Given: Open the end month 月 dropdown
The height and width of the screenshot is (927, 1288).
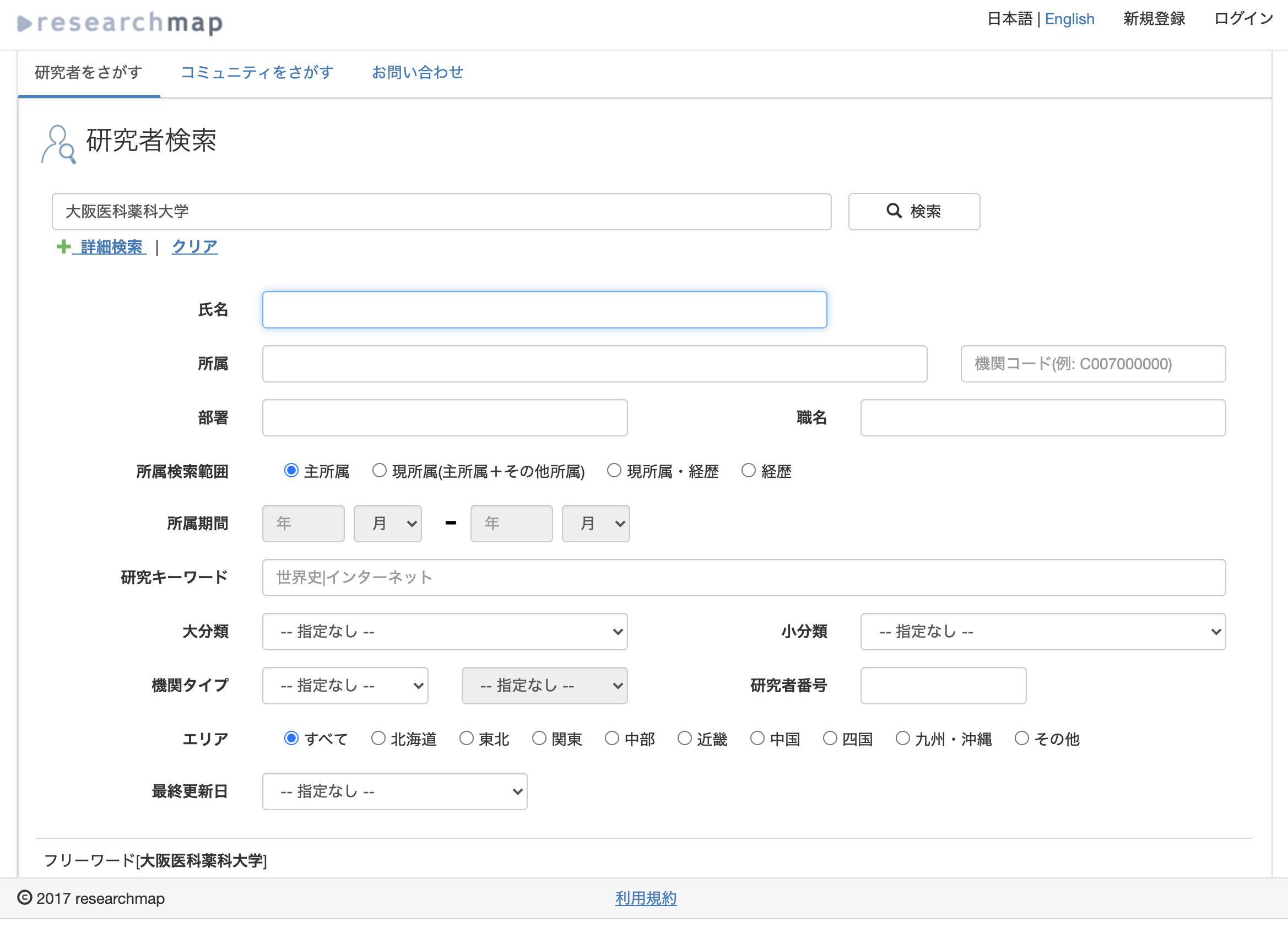Looking at the screenshot, I should [x=596, y=523].
